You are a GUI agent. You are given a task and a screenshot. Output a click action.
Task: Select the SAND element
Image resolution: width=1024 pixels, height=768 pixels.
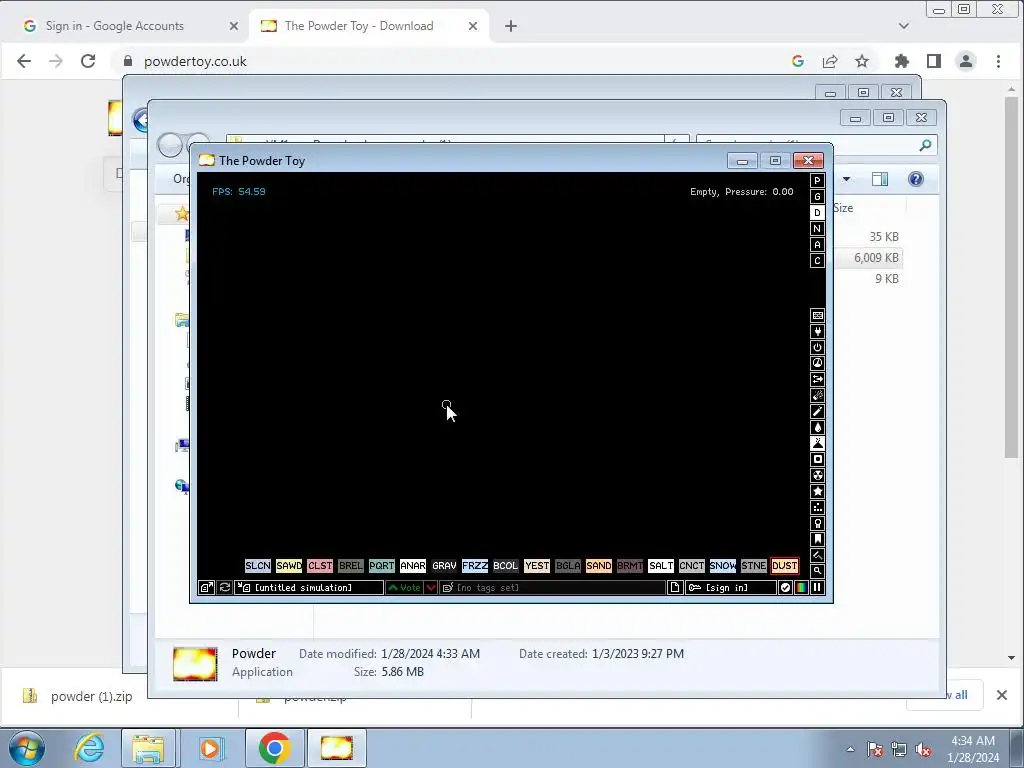598,566
